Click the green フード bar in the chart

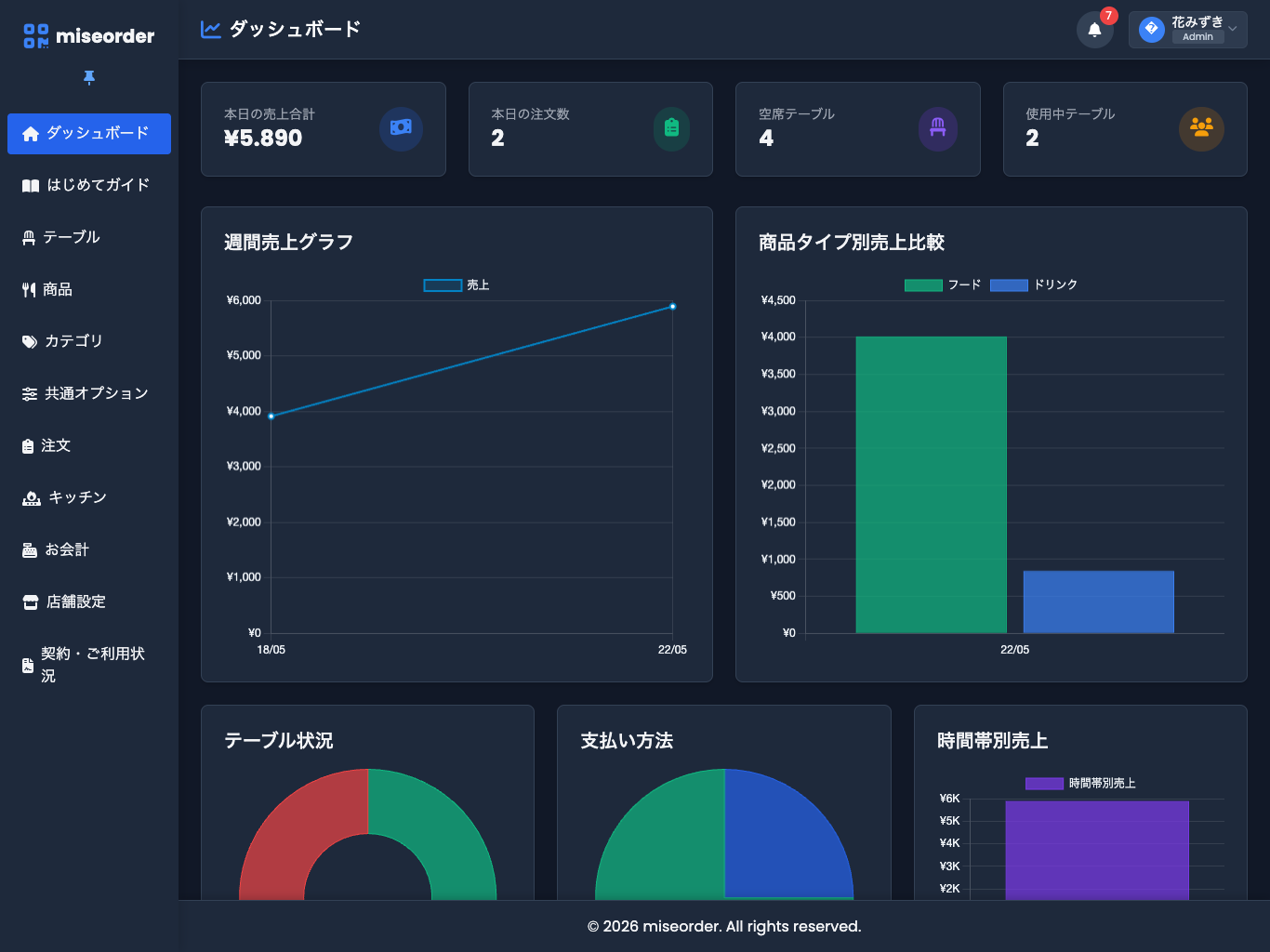932,484
